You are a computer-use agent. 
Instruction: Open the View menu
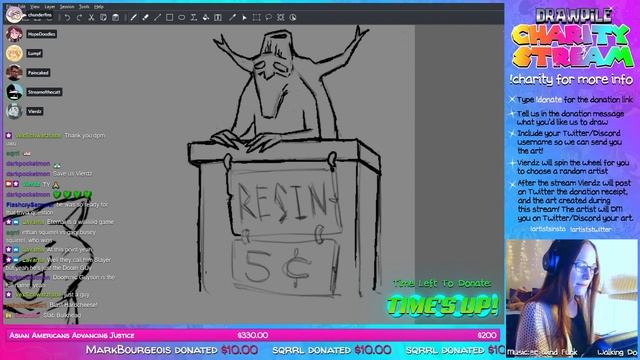(35, 7)
